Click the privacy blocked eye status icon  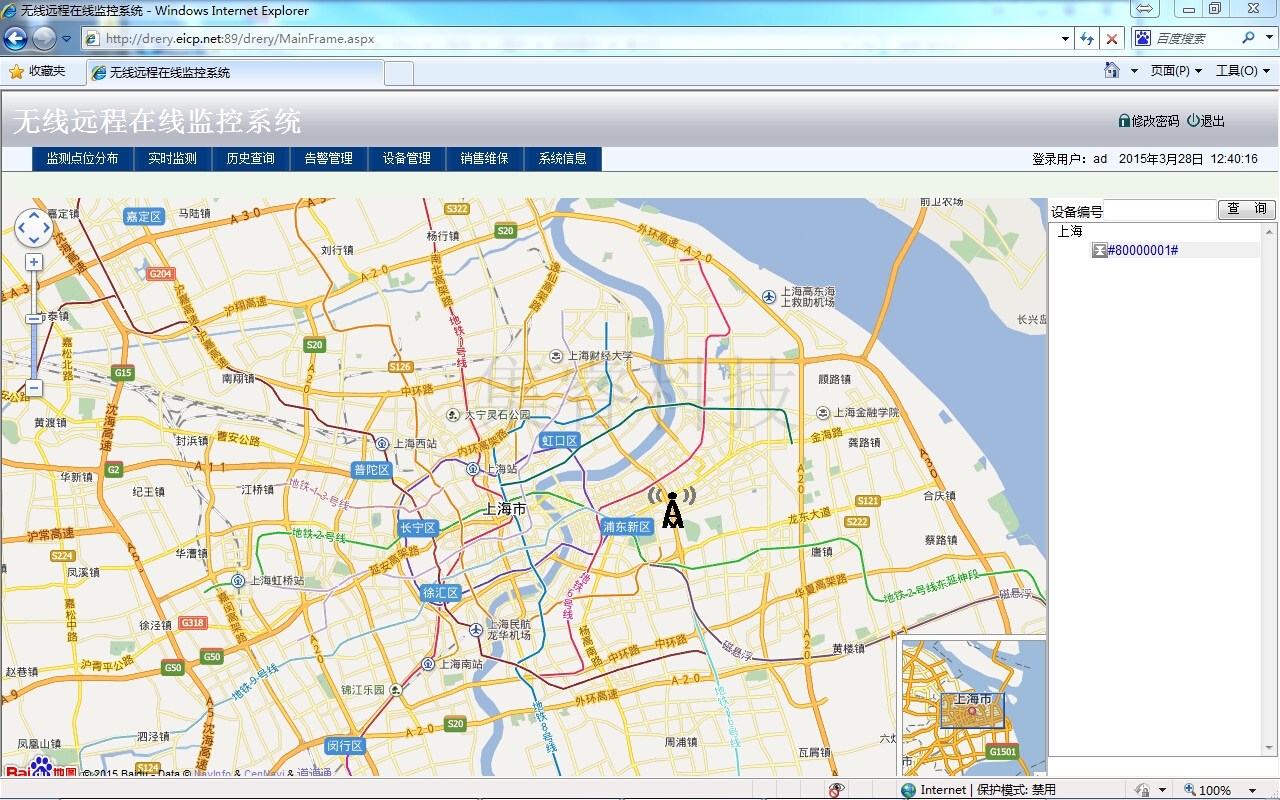point(837,790)
